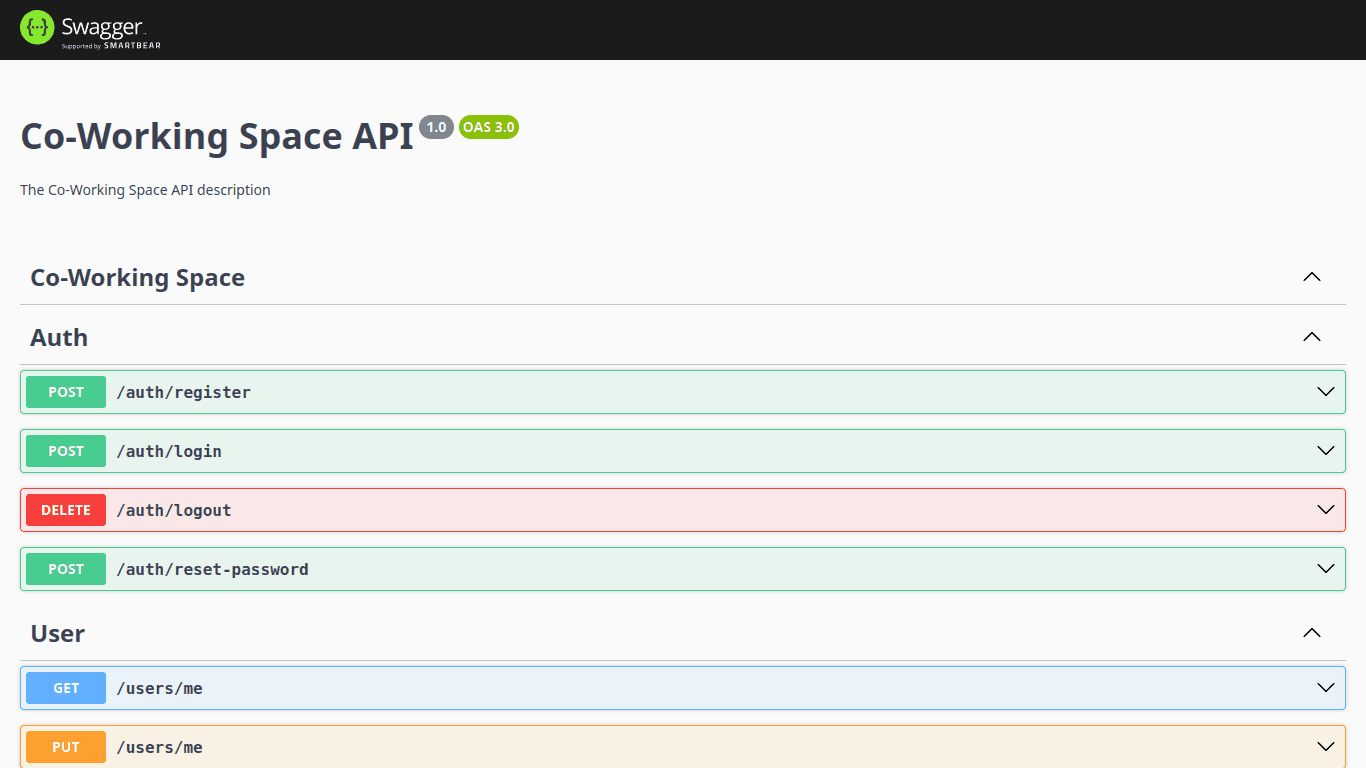Click DELETE badge for /auth/logout

(x=66, y=510)
